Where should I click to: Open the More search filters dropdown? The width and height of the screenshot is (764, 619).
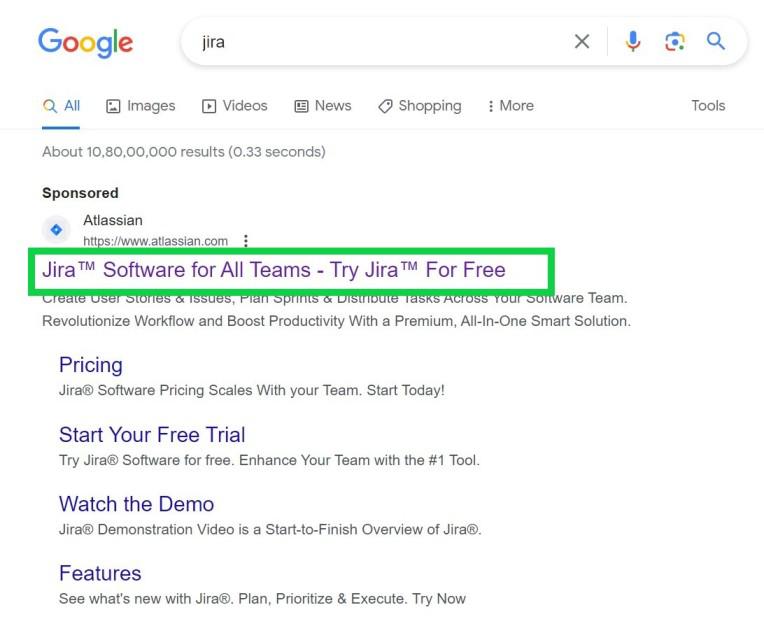[510, 106]
